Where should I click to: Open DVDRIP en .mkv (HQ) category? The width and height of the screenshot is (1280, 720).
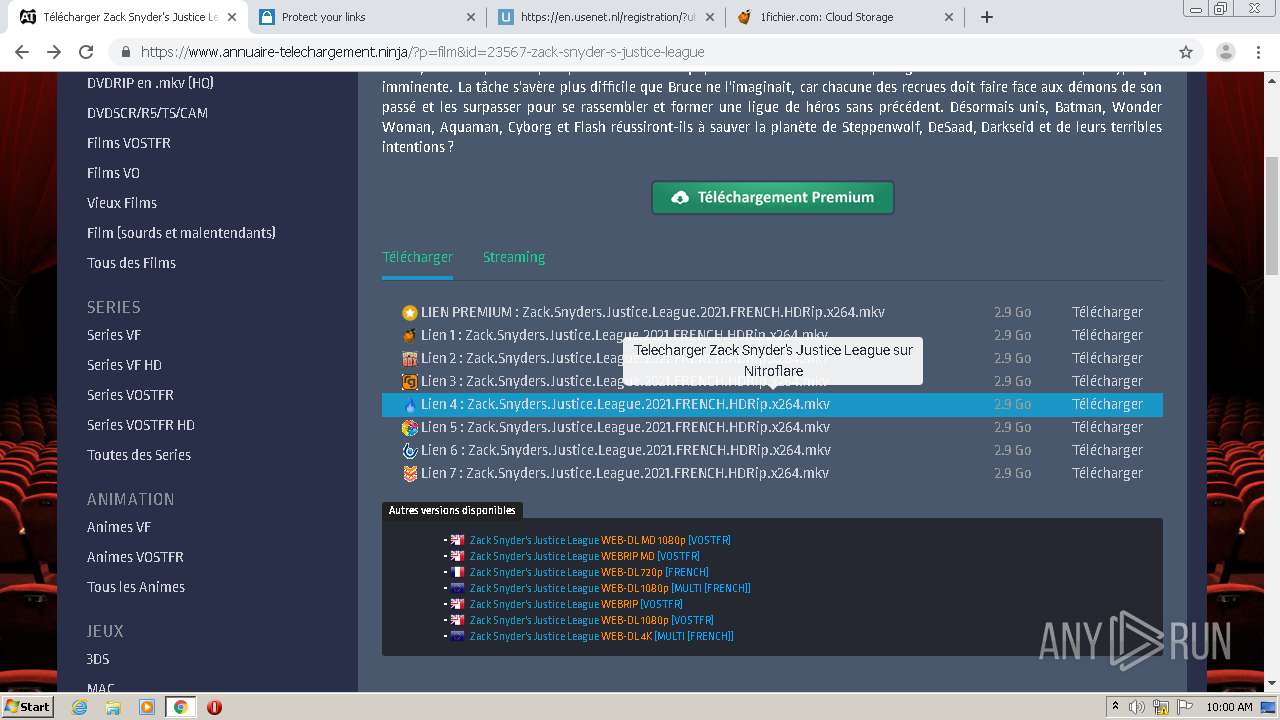pos(150,83)
